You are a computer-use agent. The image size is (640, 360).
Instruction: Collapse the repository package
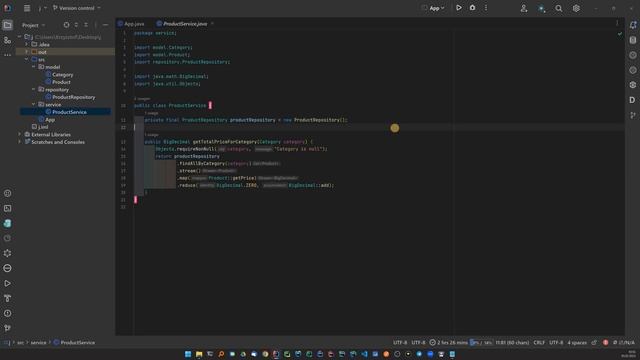point(34,89)
